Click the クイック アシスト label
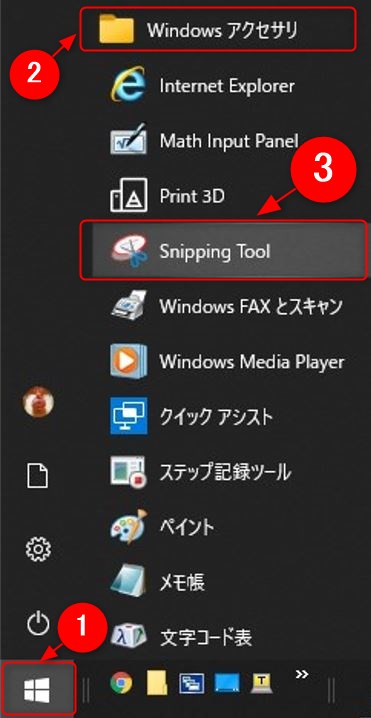Viewport: 371px width, 718px height. click(x=216, y=417)
